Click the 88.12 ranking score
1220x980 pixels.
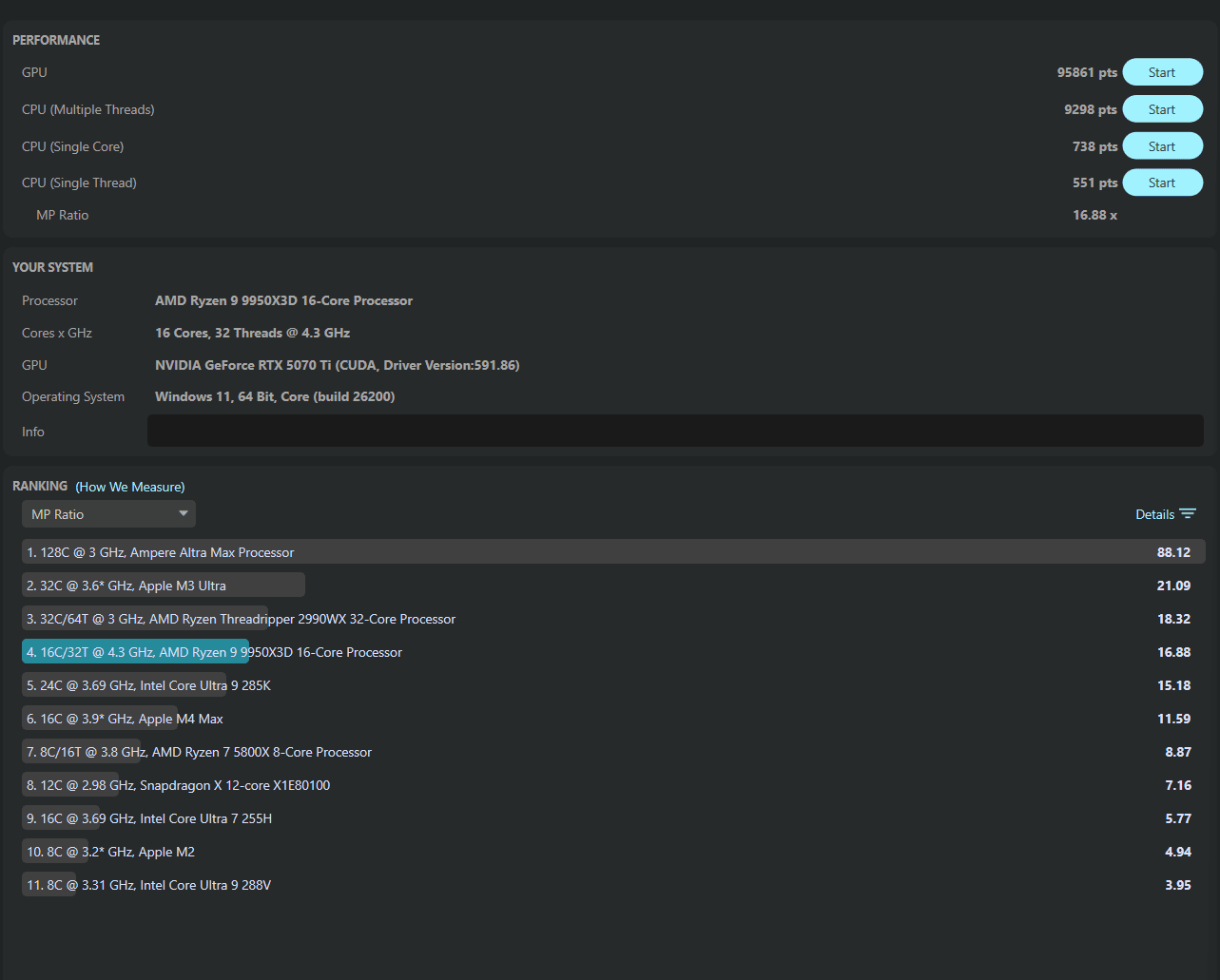point(1173,552)
